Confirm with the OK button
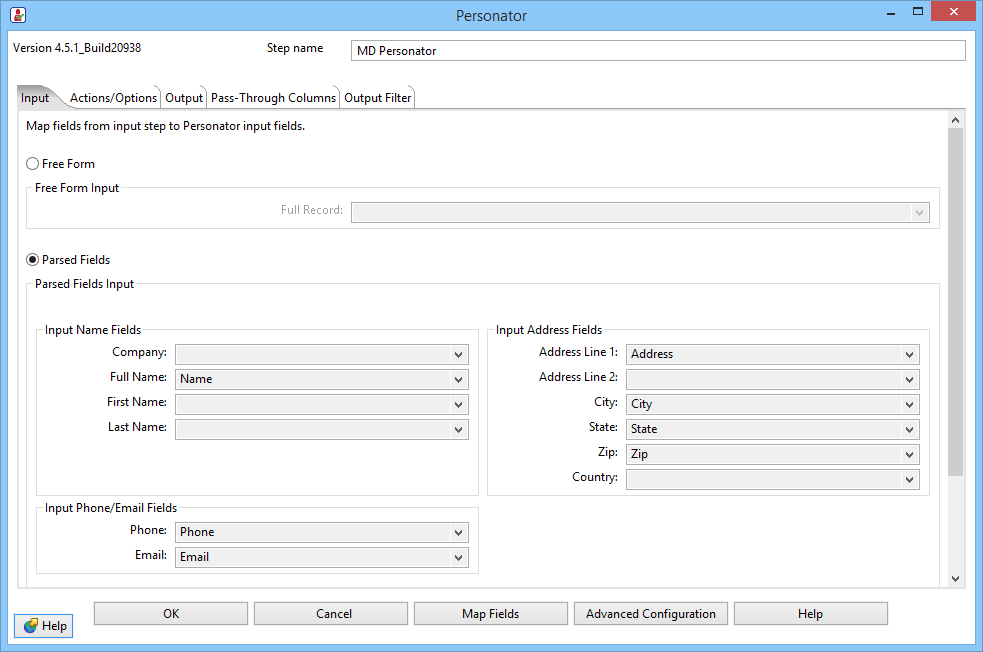The width and height of the screenshot is (983, 652). 171,614
